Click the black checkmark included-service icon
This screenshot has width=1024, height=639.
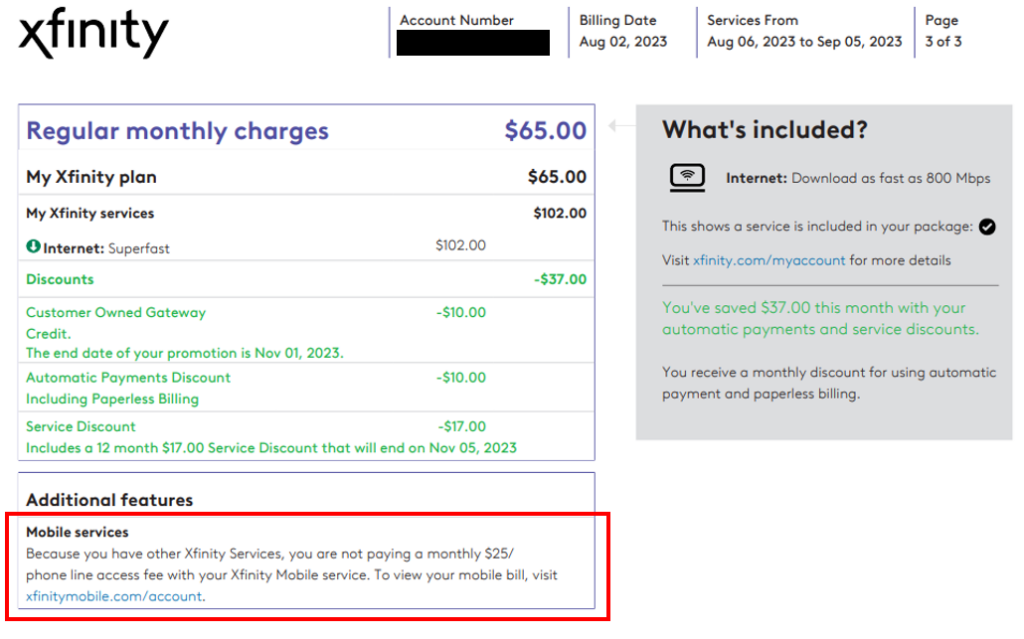click(x=987, y=227)
